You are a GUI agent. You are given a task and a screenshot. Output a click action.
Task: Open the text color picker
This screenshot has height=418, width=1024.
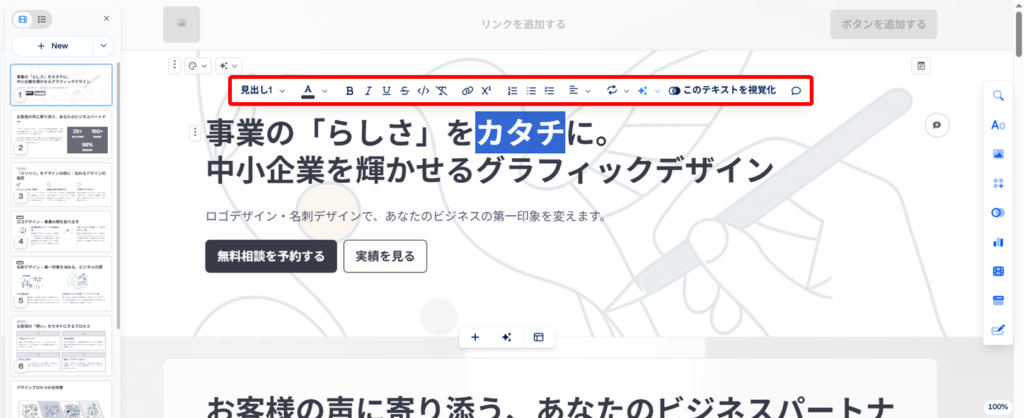[x=308, y=91]
